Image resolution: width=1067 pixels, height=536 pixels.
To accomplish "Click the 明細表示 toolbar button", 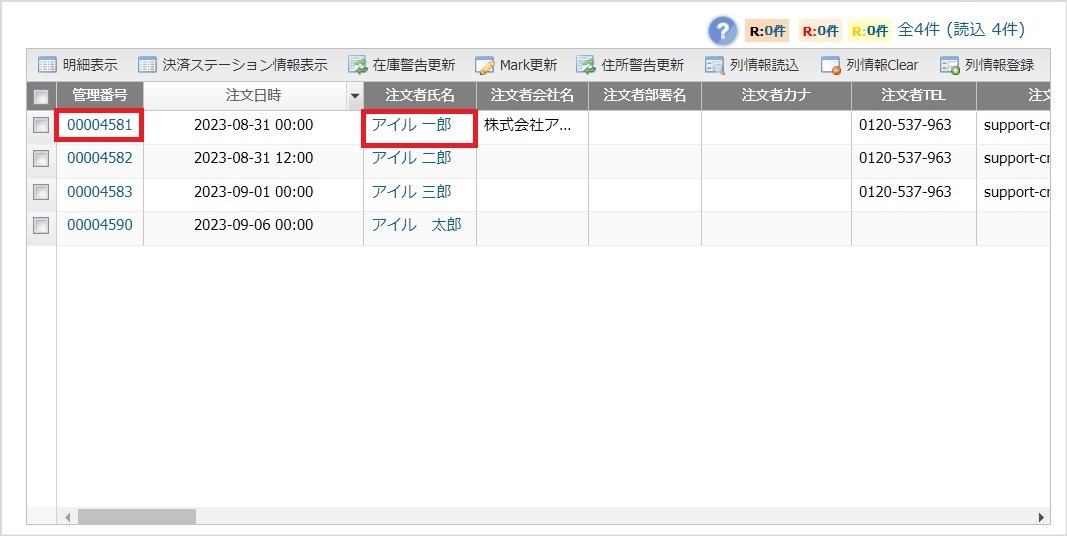I will (78, 65).
